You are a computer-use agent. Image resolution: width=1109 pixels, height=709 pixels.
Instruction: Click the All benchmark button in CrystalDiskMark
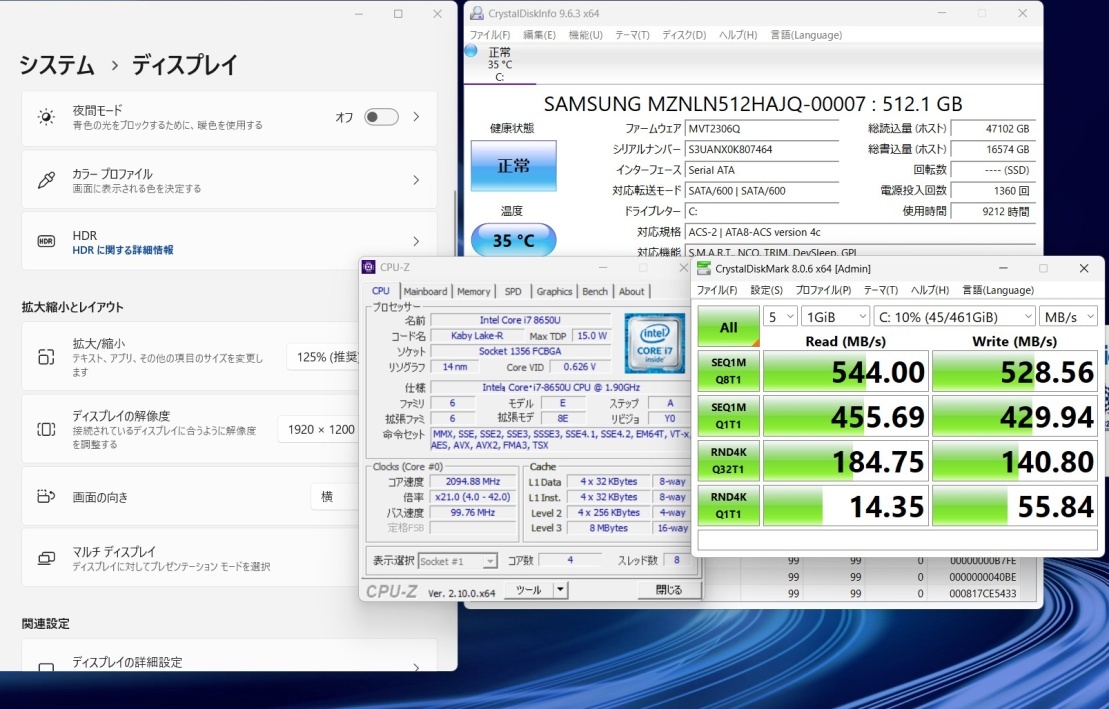(x=728, y=327)
